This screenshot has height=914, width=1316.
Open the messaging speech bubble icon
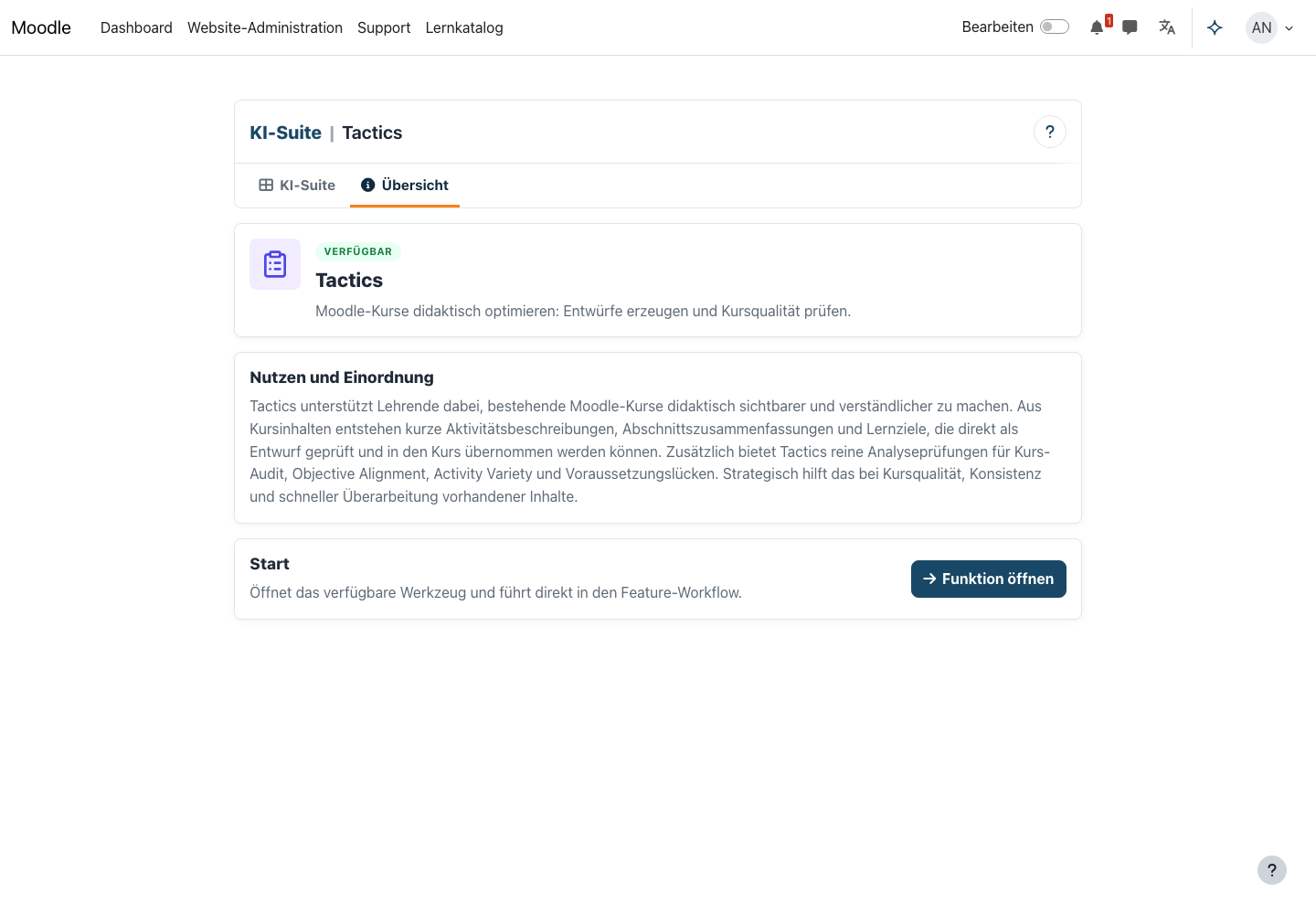[1130, 27]
